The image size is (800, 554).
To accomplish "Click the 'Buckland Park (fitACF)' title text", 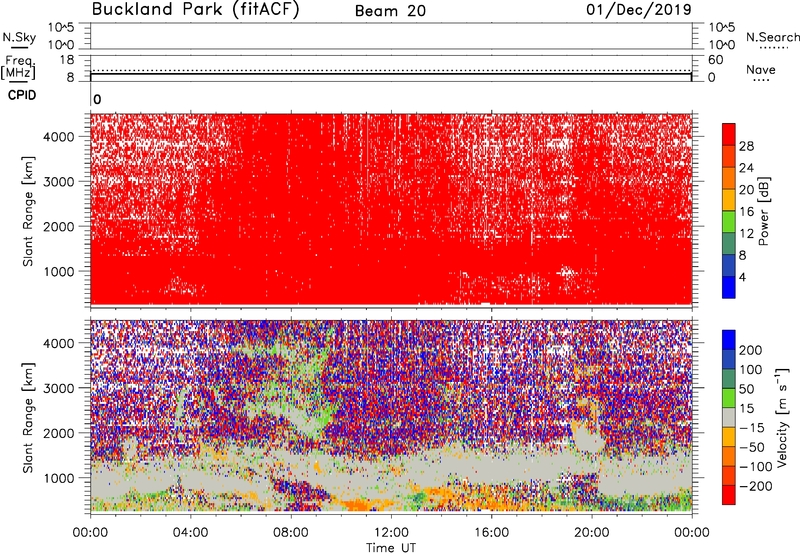I will tap(195, 10).
